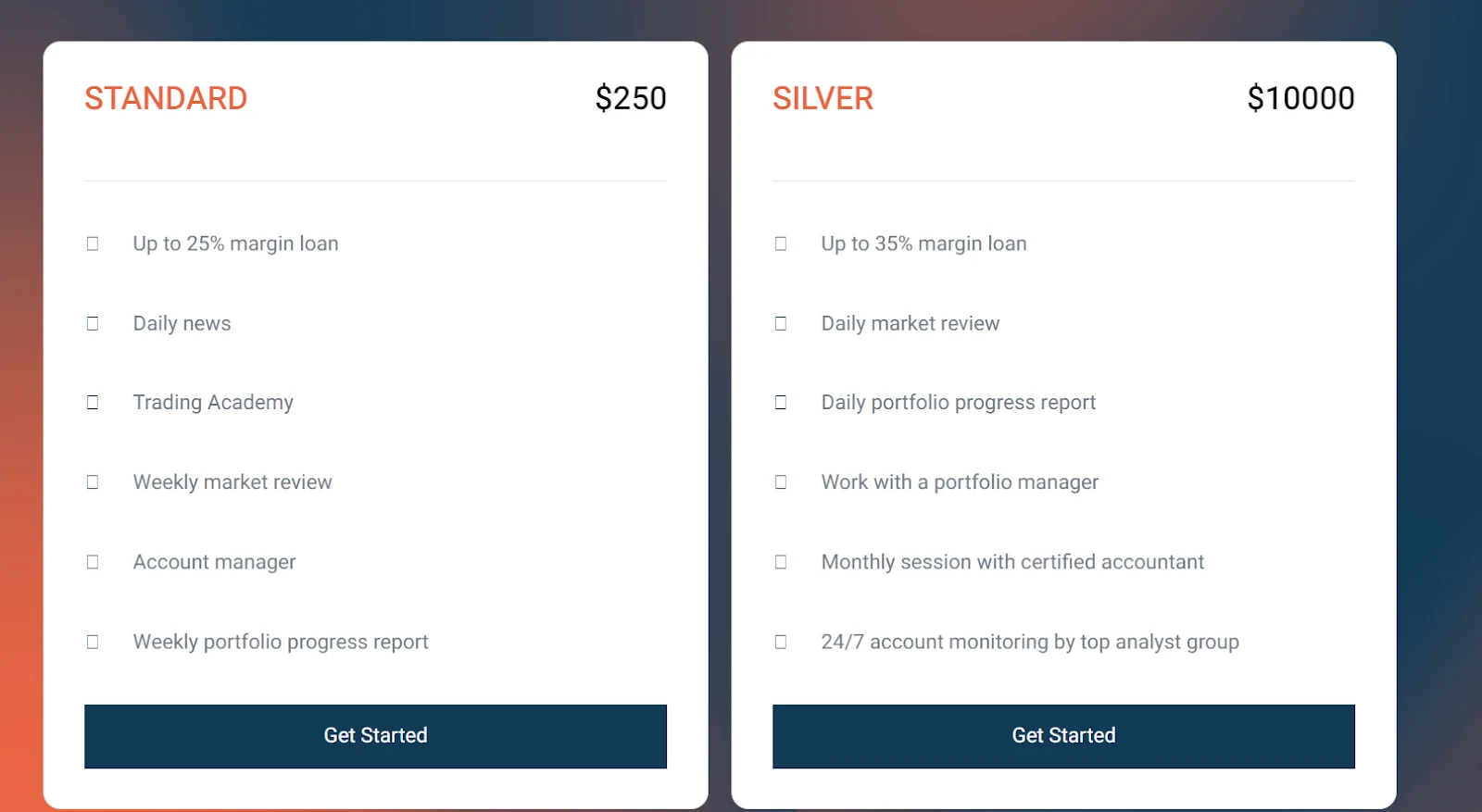Click icon beside Trading Academy
Screen dimensions: 1482x812
[93, 402]
